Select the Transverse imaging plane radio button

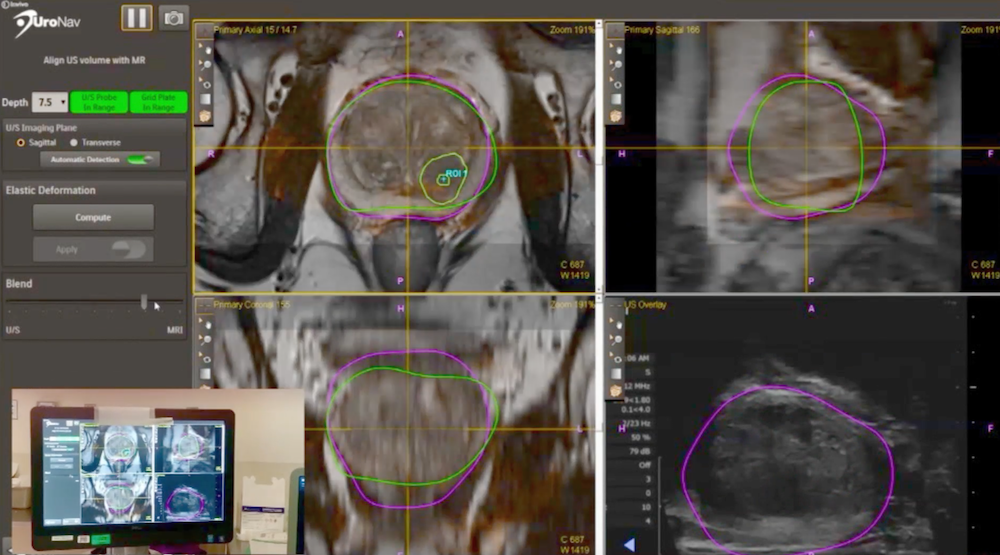(x=74, y=142)
